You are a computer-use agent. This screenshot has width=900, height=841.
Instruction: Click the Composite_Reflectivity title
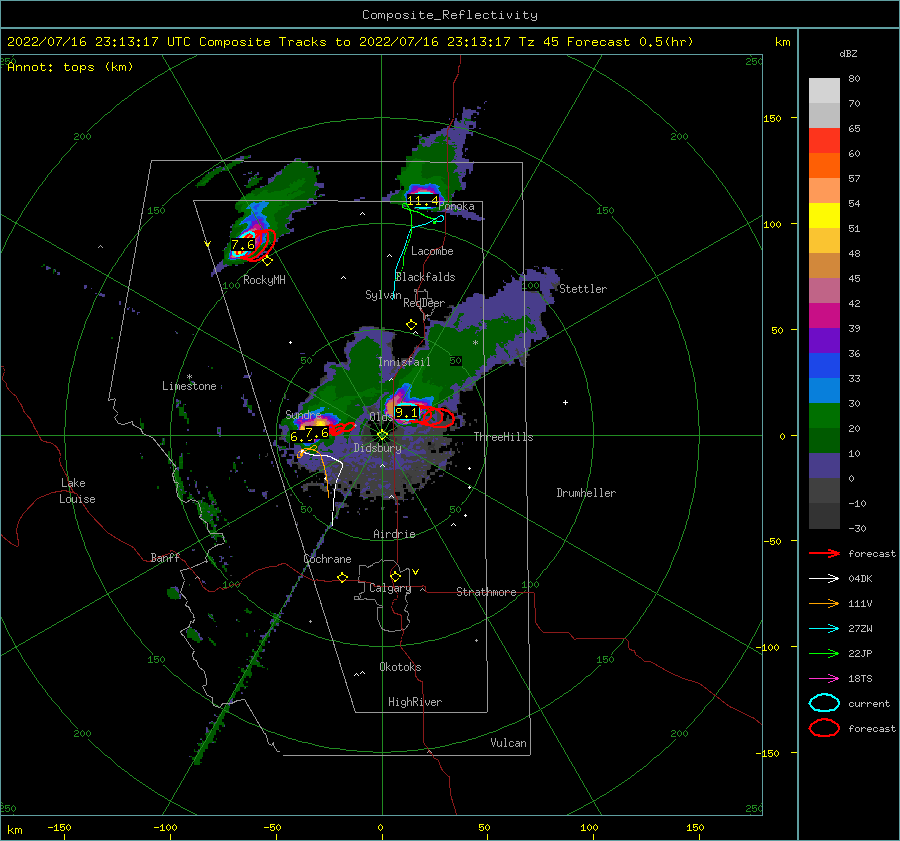(x=450, y=15)
